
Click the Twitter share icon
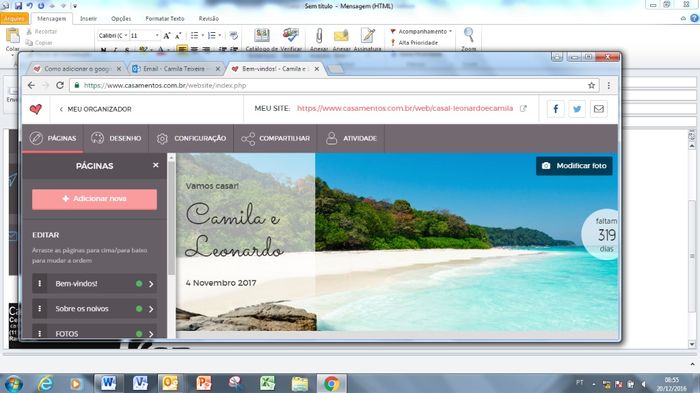pos(577,109)
